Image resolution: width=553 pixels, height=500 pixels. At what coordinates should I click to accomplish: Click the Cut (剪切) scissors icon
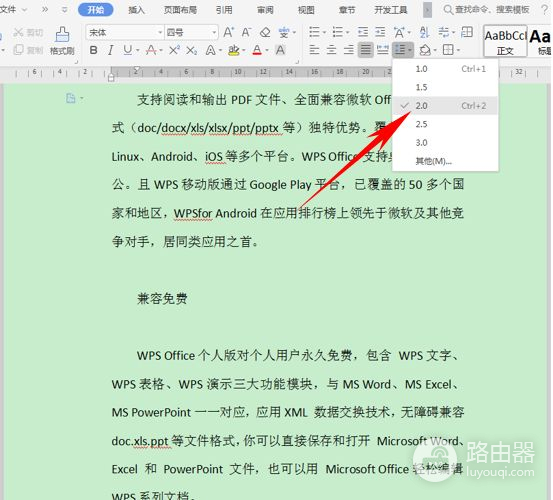[18, 33]
